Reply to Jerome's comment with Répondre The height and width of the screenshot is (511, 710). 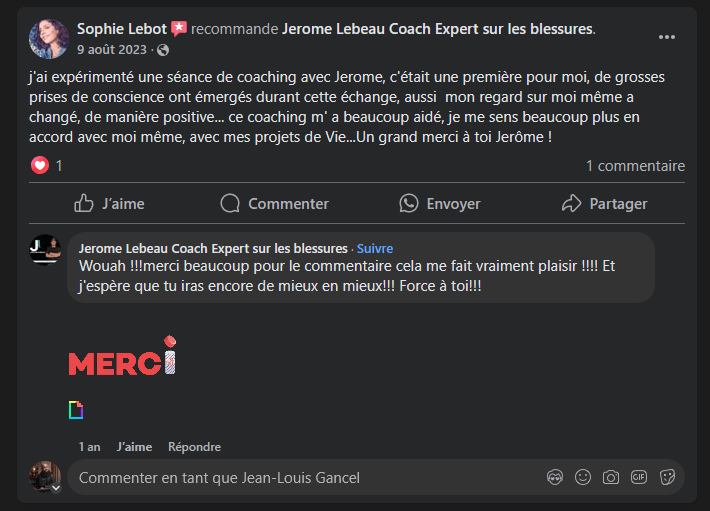point(194,447)
